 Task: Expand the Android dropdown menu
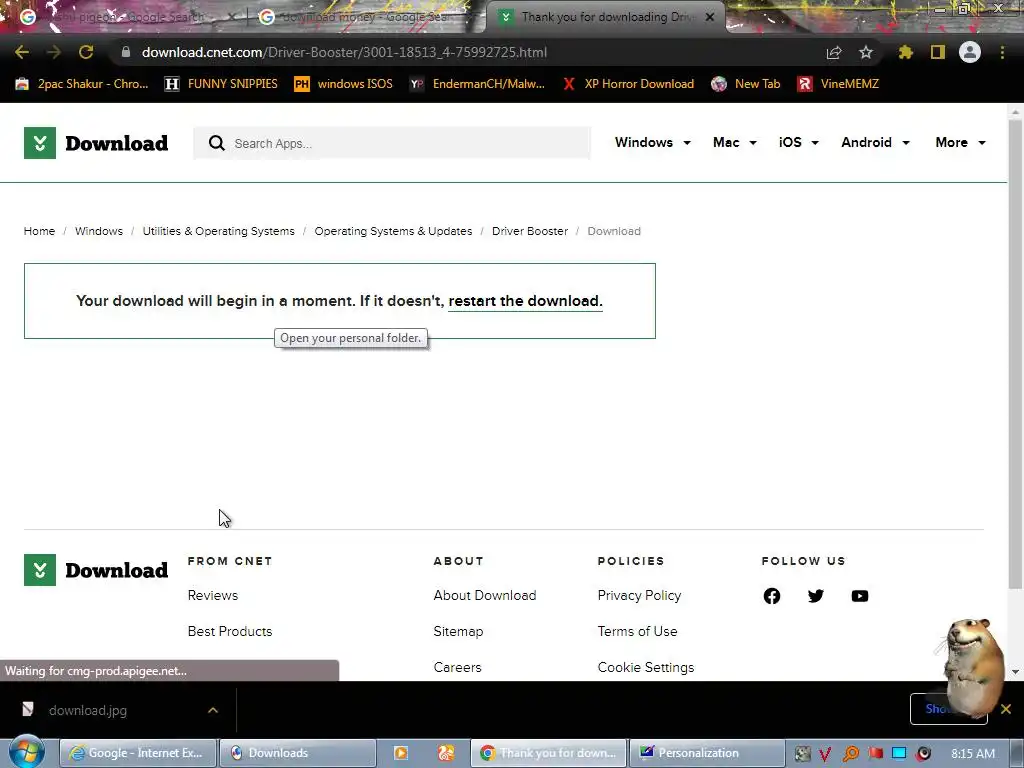[875, 142]
